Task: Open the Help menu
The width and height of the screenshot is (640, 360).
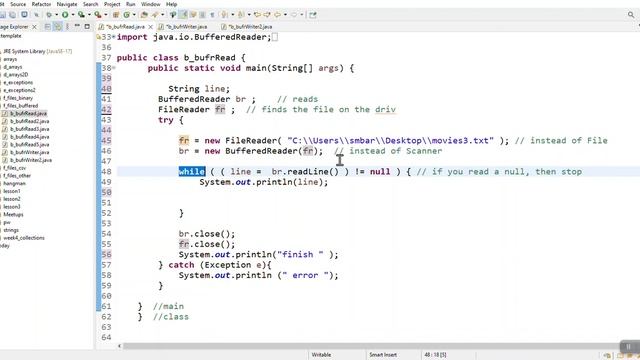Action: (171, 4)
